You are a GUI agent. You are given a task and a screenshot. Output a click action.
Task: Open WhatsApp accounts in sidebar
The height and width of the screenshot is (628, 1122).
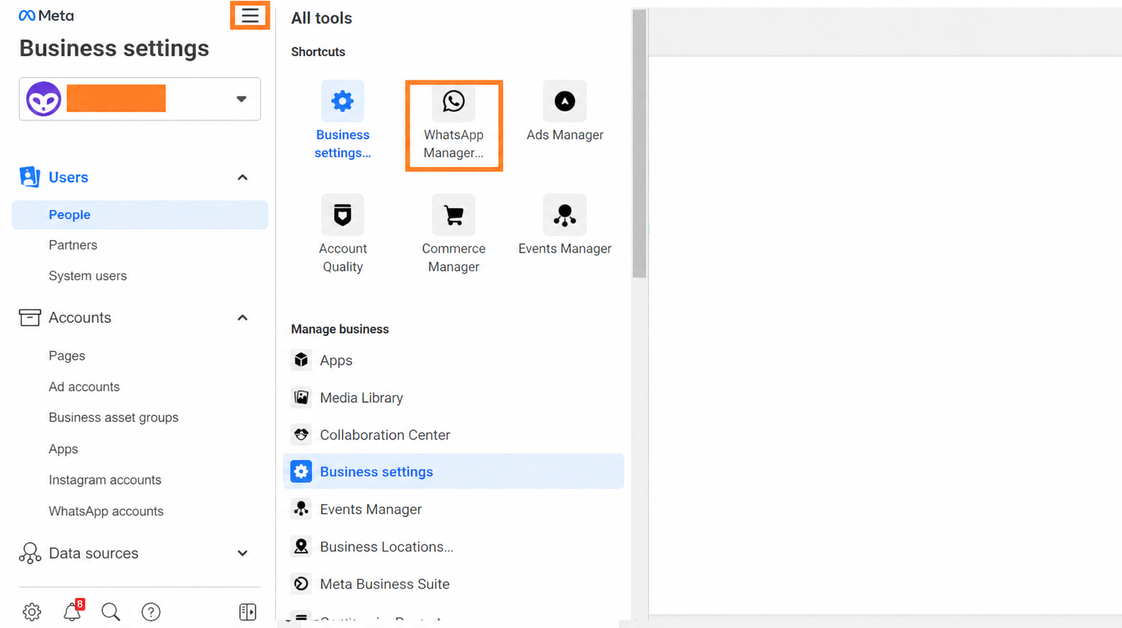106,511
